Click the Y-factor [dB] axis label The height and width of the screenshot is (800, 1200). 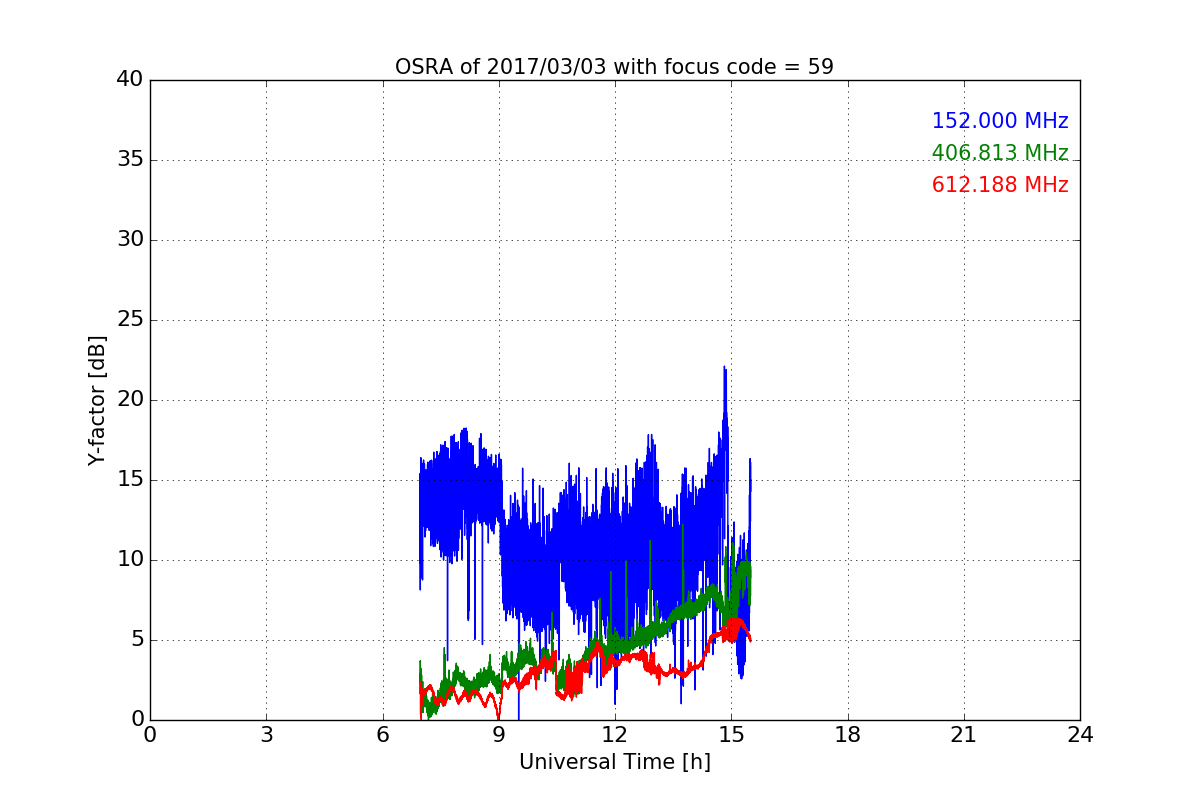pyautogui.click(x=97, y=400)
